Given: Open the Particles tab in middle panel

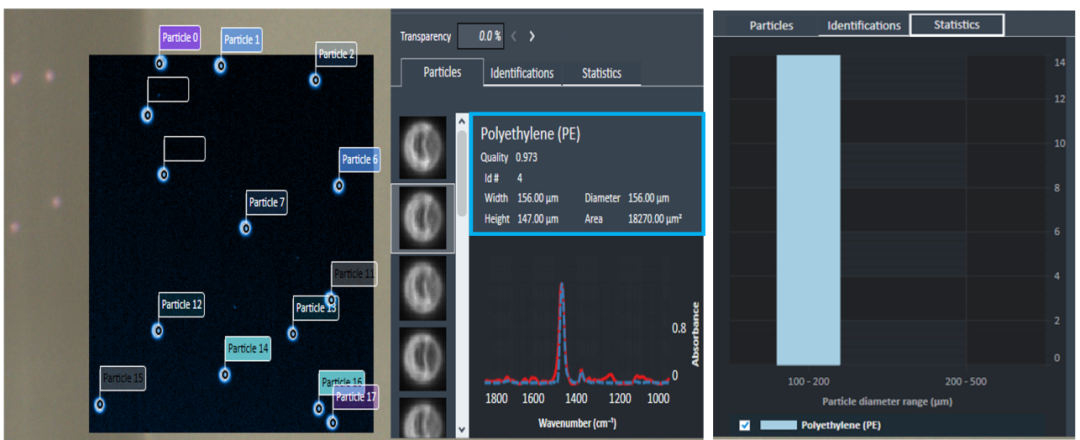Looking at the screenshot, I should pos(442,72).
